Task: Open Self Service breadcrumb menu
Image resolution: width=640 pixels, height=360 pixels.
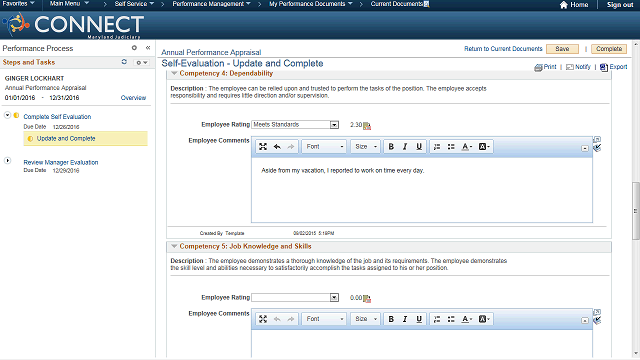Action: coord(134,4)
